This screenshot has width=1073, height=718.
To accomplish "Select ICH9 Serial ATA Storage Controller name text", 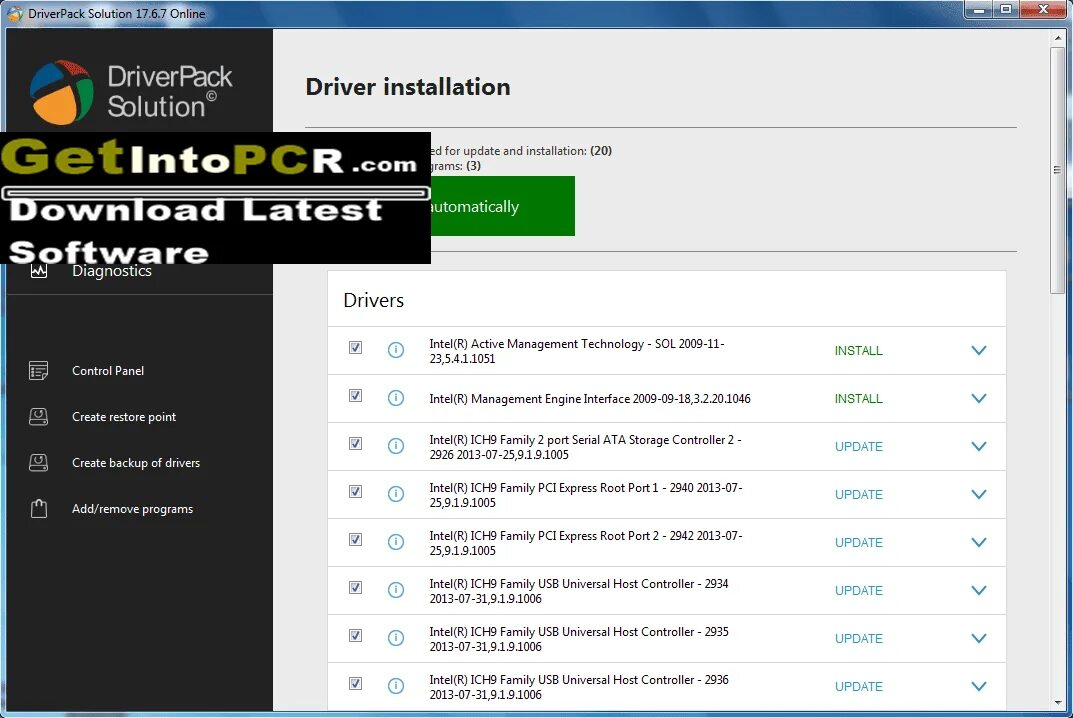I will tap(586, 447).
